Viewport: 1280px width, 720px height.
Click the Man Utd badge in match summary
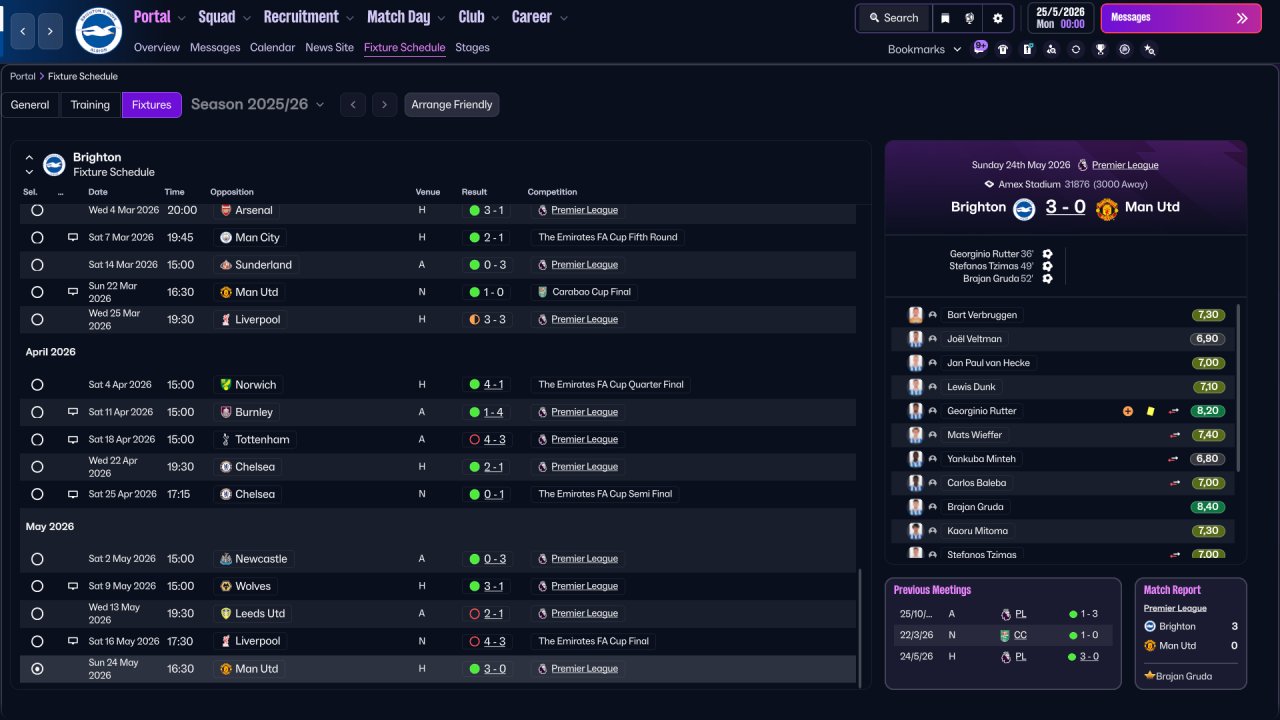[1107, 208]
